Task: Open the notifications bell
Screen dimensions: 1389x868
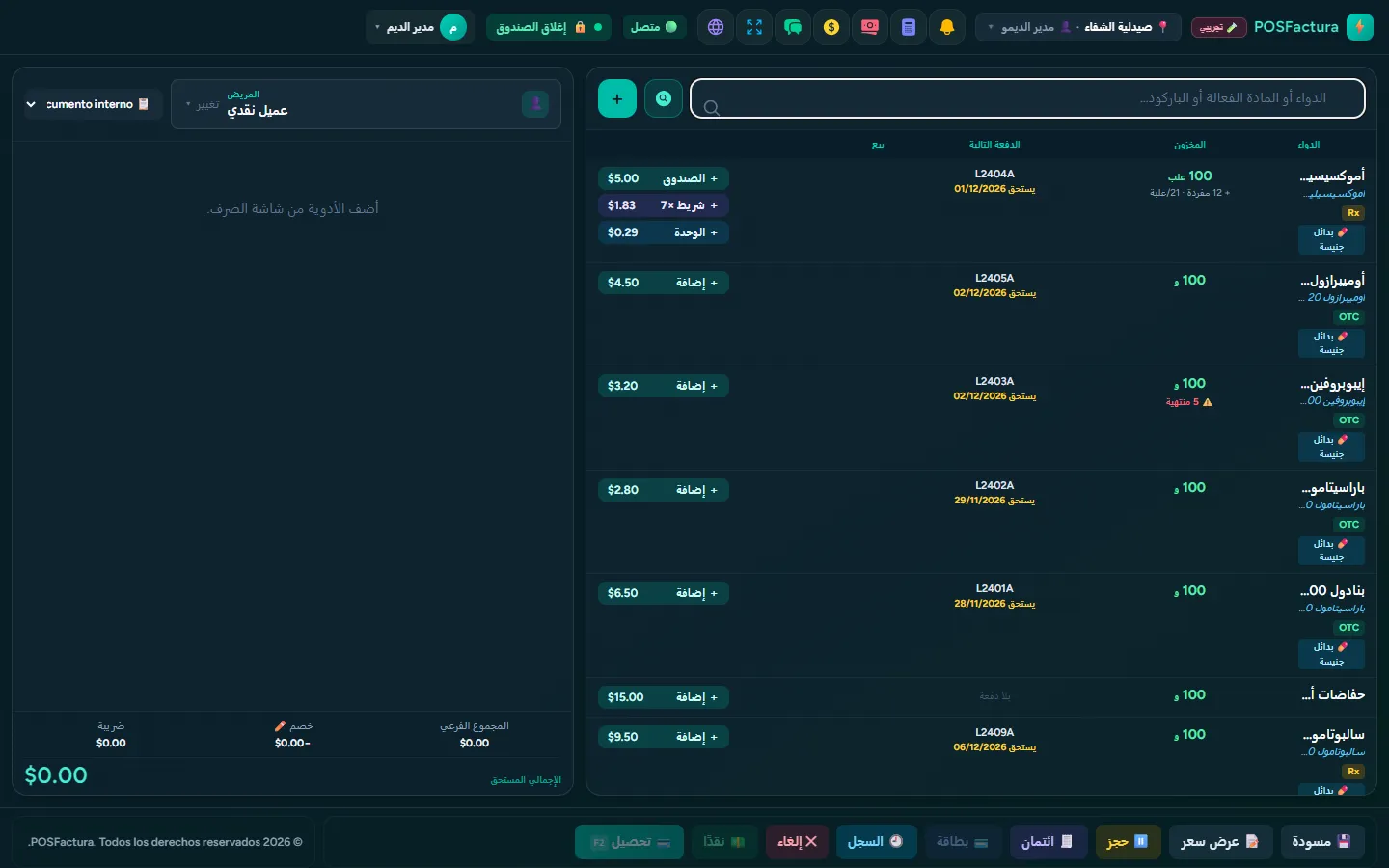Action: (x=947, y=27)
